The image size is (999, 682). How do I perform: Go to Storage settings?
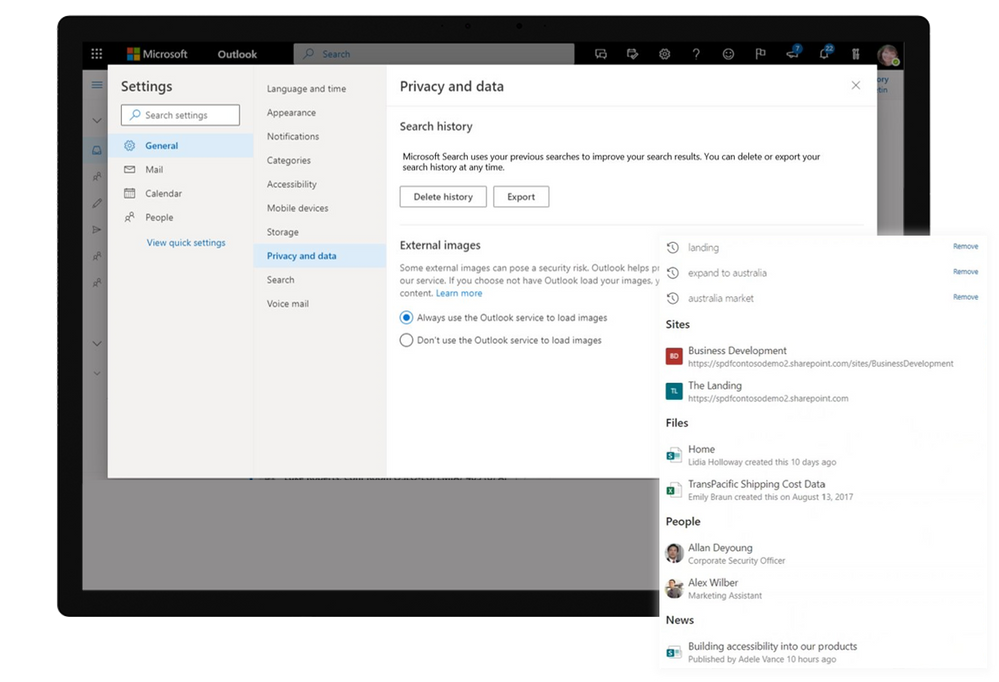(282, 232)
